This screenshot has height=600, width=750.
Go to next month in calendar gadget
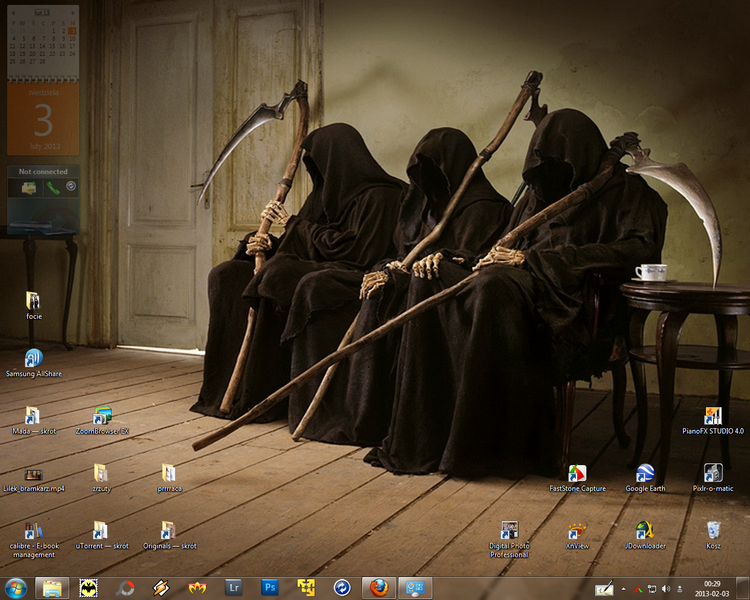pyautogui.click(x=73, y=12)
